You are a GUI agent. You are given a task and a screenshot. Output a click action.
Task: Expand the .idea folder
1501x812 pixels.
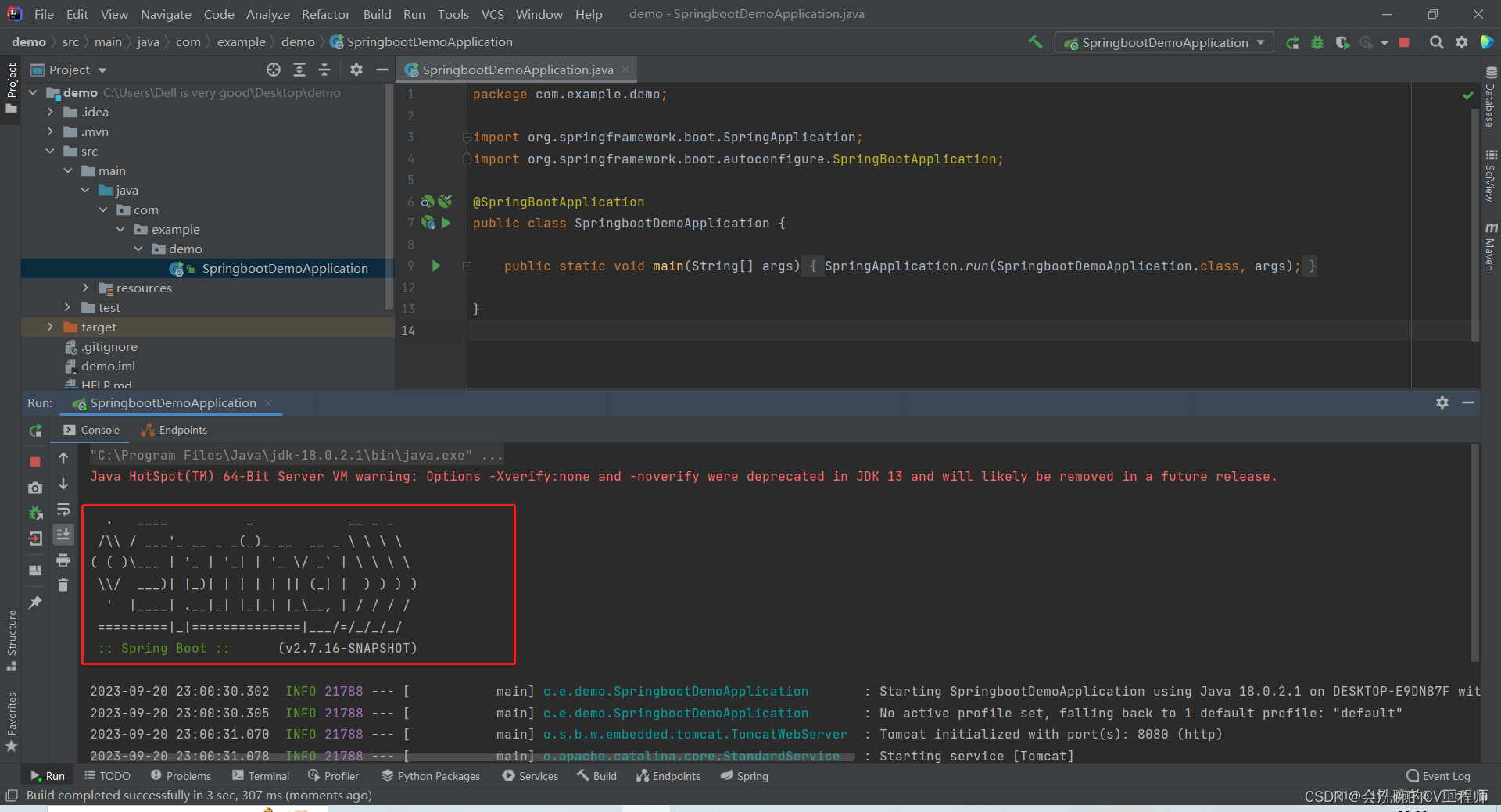pos(50,112)
